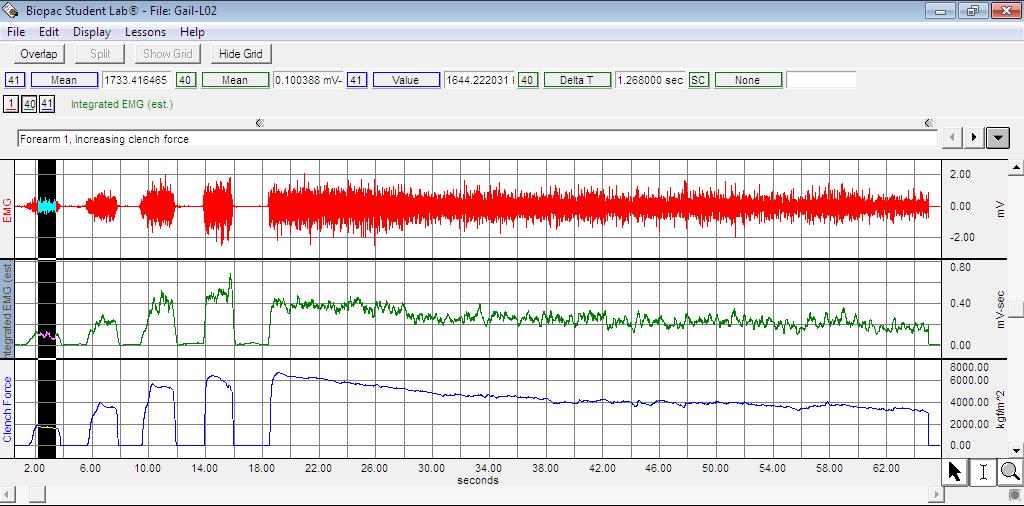Open the File menu
1024x506 pixels.
point(16,32)
